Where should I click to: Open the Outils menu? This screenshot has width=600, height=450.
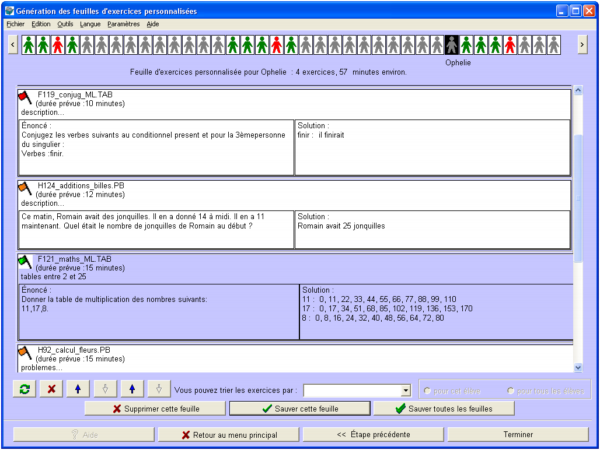(65, 23)
